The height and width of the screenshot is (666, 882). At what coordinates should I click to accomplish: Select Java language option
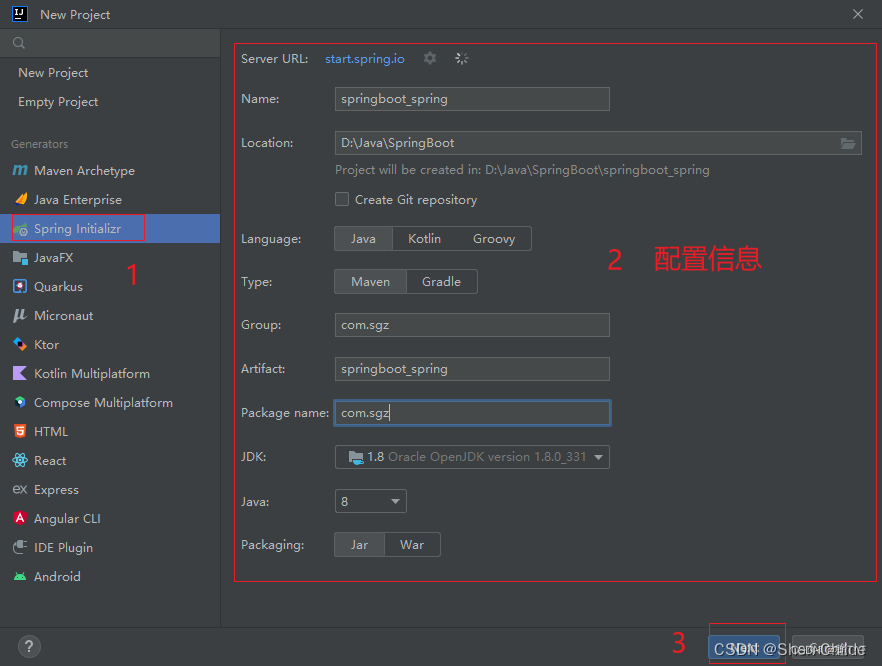coord(363,238)
